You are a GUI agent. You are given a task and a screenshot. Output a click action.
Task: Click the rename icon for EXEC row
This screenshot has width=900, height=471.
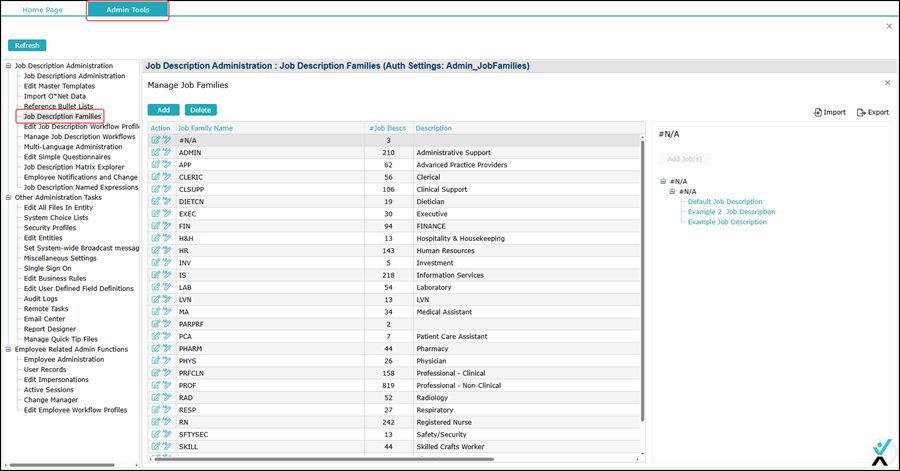tap(166, 214)
